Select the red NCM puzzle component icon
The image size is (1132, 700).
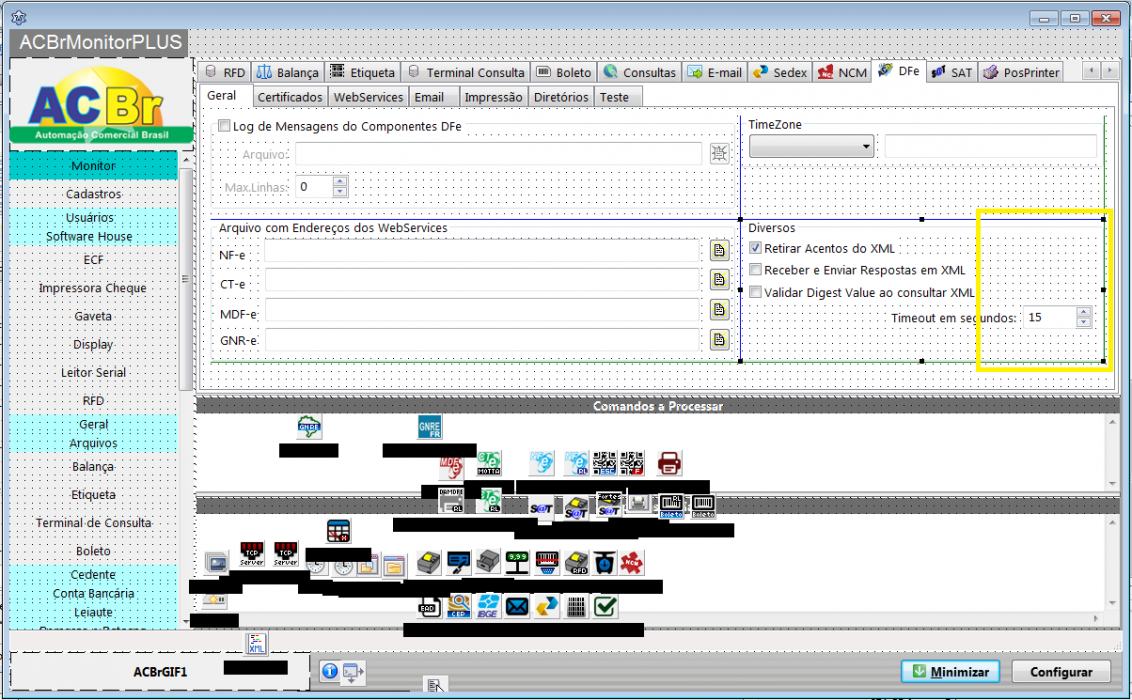click(x=632, y=562)
